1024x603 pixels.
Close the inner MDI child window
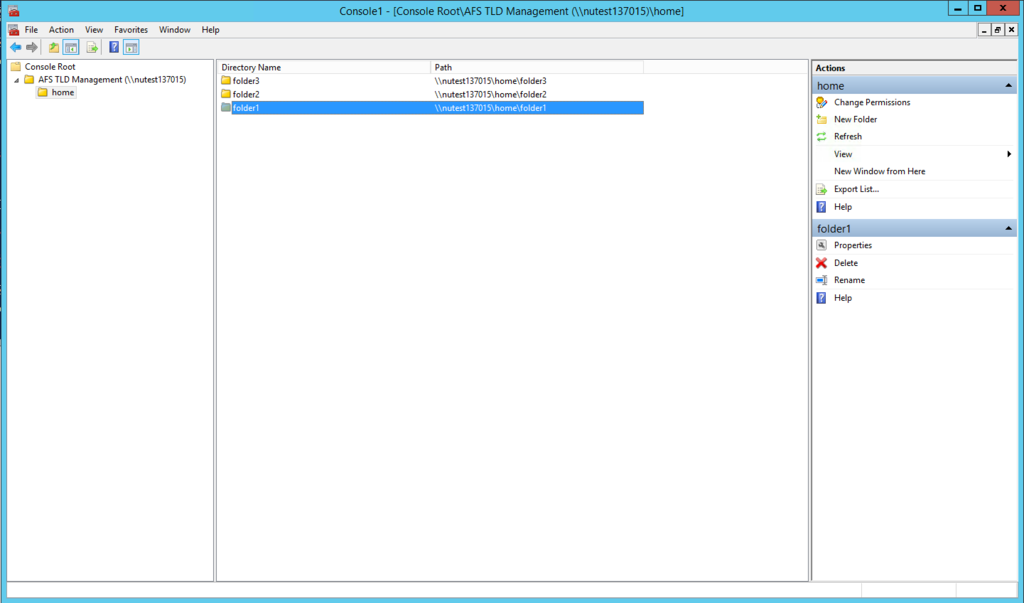click(1011, 30)
